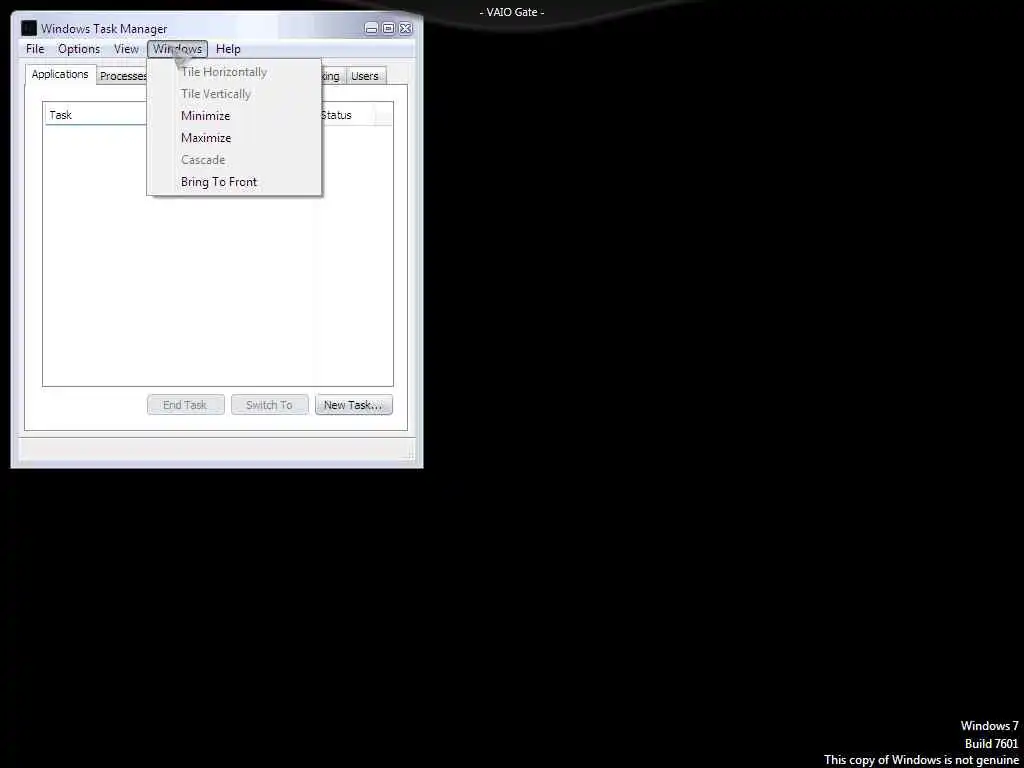Open the Help menu
This screenshot has height=768, width=1024.
228,49
